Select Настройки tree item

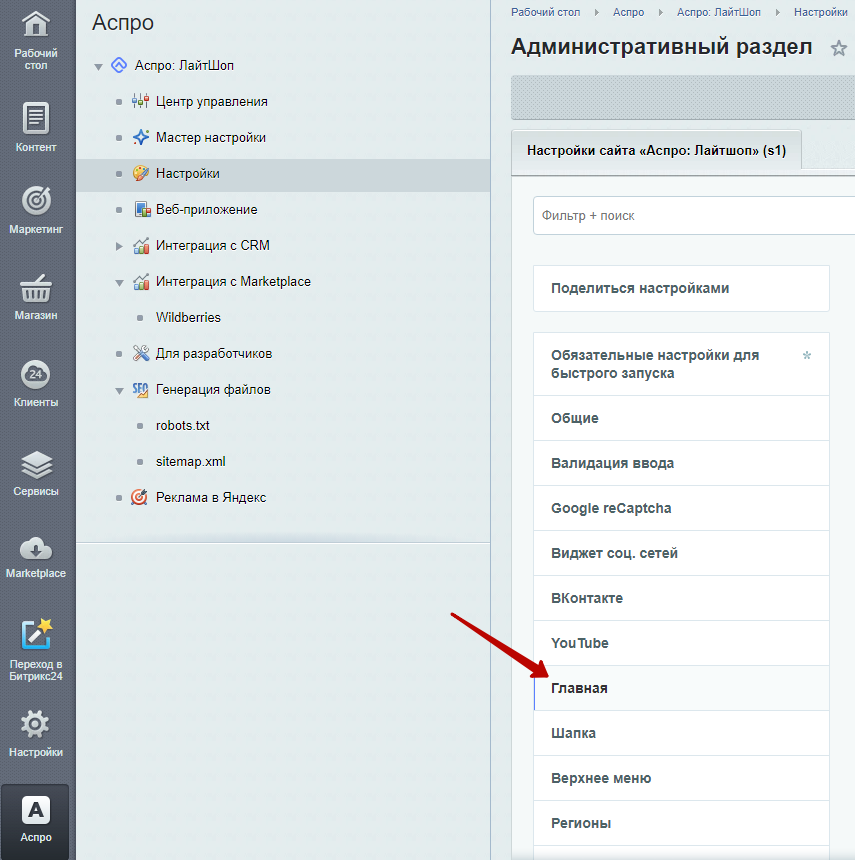pos(188,174)
